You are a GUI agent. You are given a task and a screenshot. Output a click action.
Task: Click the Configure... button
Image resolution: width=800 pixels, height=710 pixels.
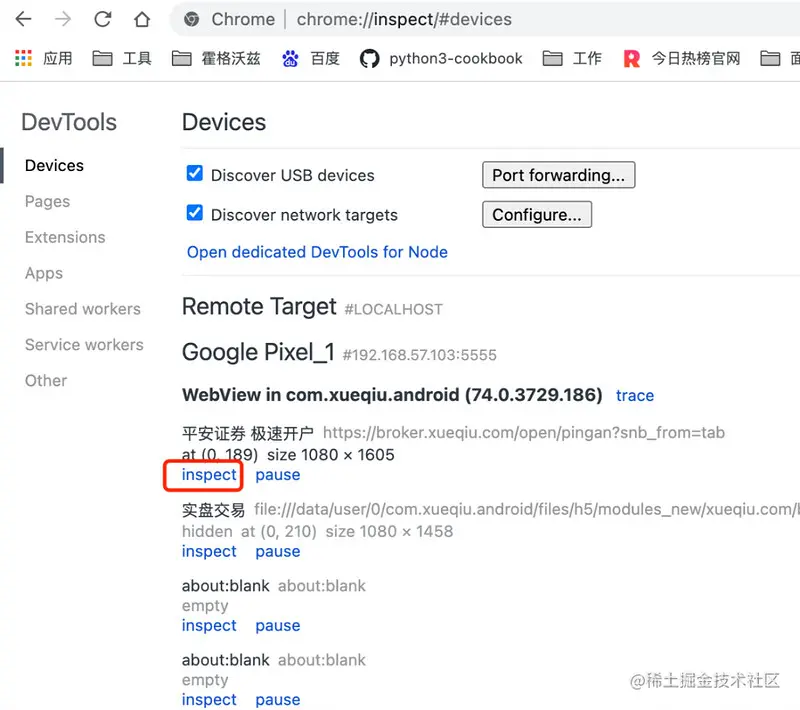(x=537, y=214)
